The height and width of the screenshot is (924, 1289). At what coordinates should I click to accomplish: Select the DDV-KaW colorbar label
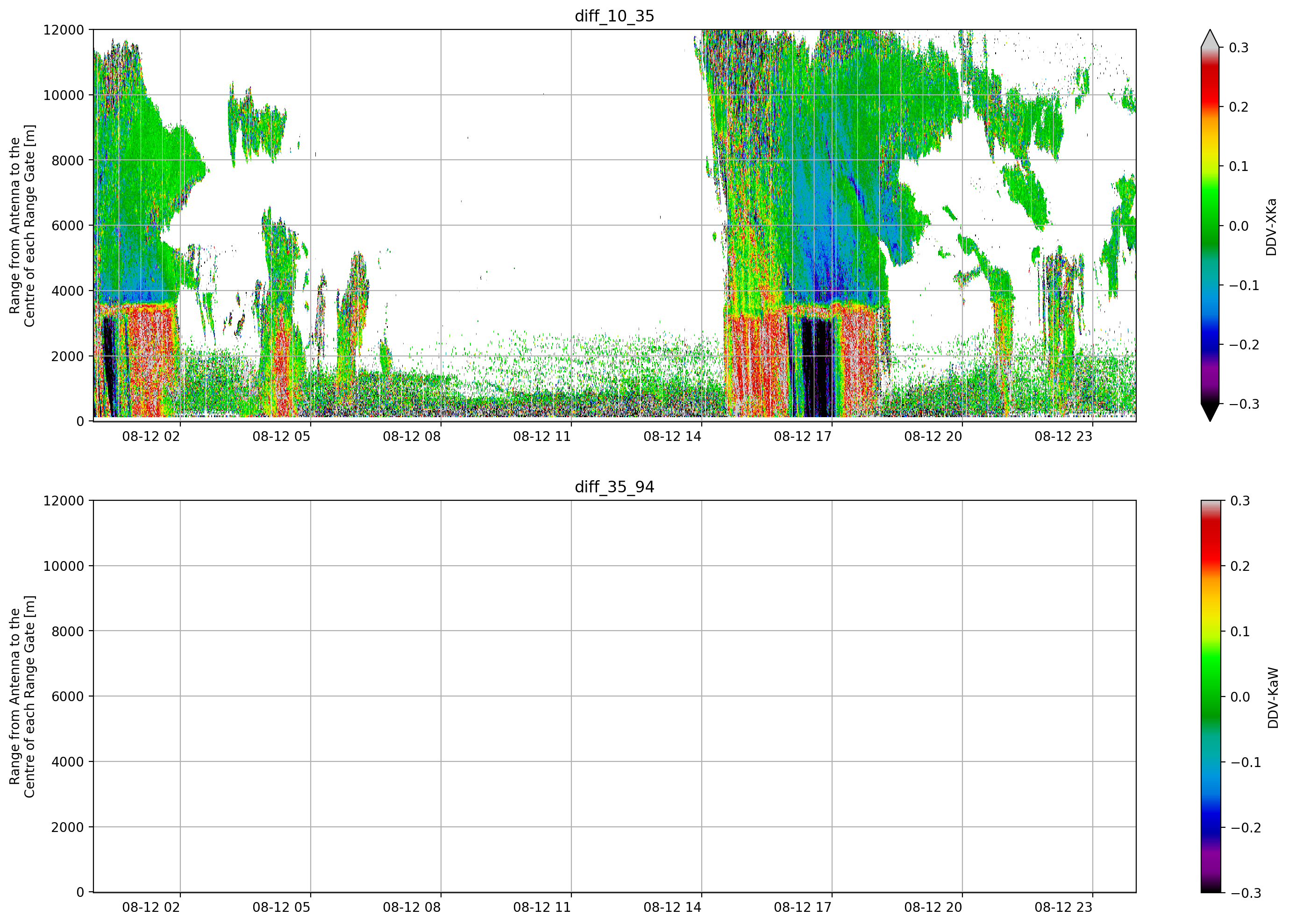(1273, 698)
